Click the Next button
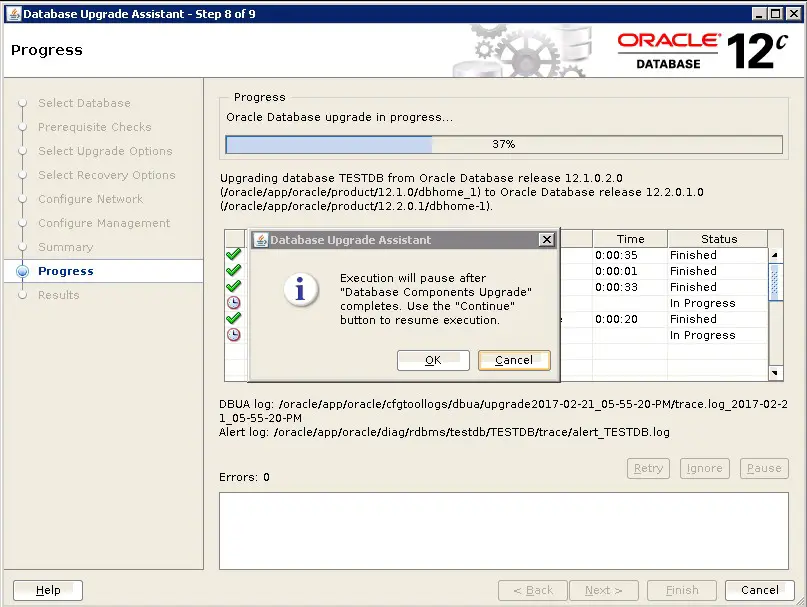The image size is (807, 607). tap(604, 590)
